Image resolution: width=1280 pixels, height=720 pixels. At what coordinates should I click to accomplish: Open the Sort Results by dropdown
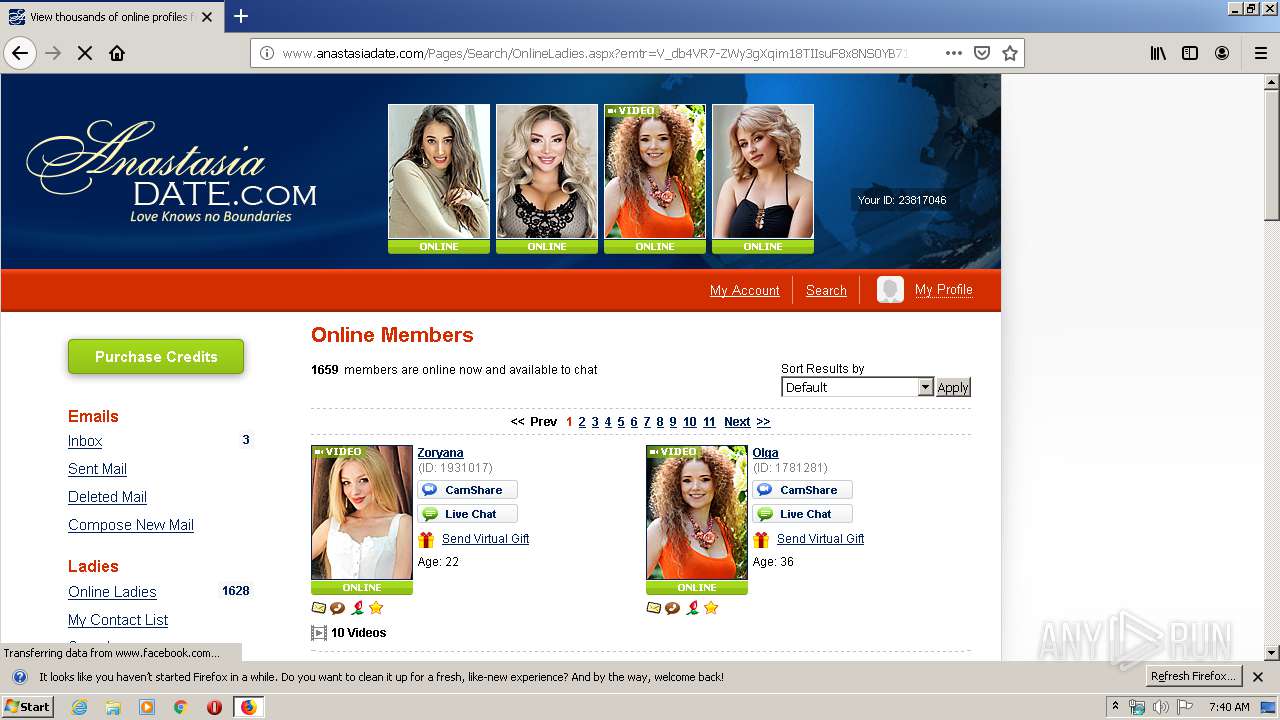pyautogui.click(x=857, y=387)
